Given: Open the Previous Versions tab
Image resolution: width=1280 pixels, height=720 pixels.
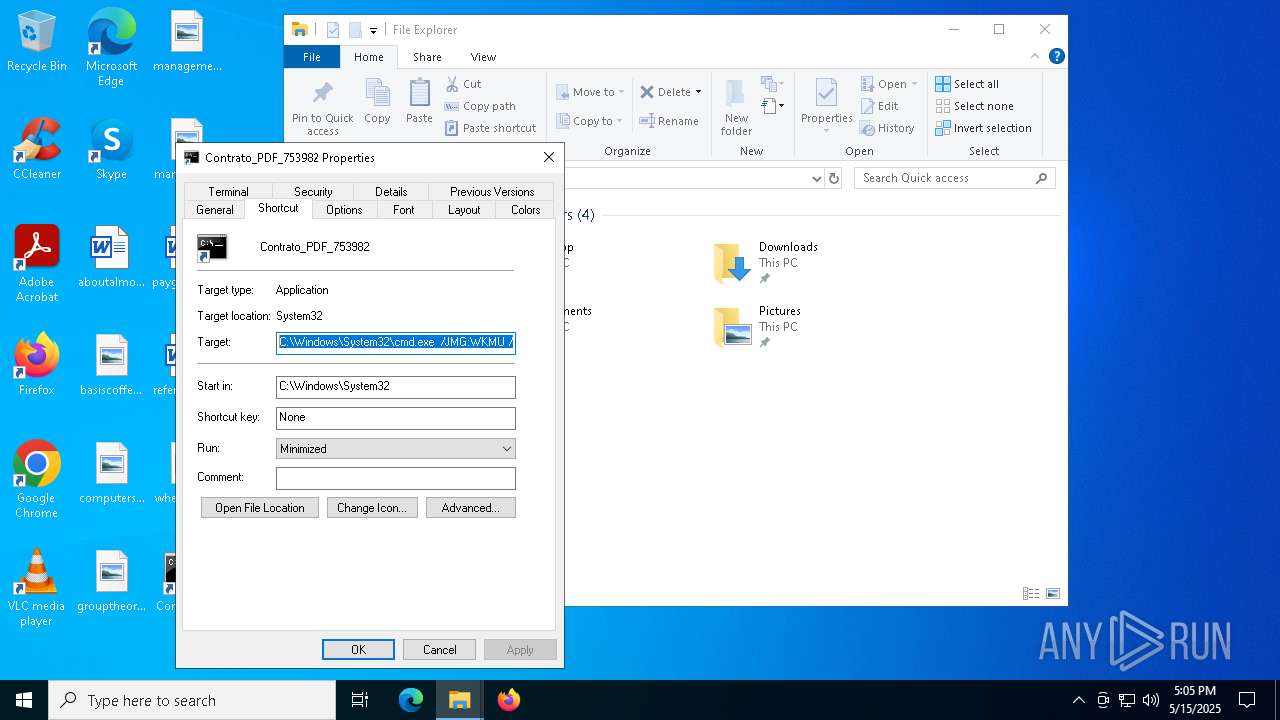Looking at the screenshot, I should point(492,192).
